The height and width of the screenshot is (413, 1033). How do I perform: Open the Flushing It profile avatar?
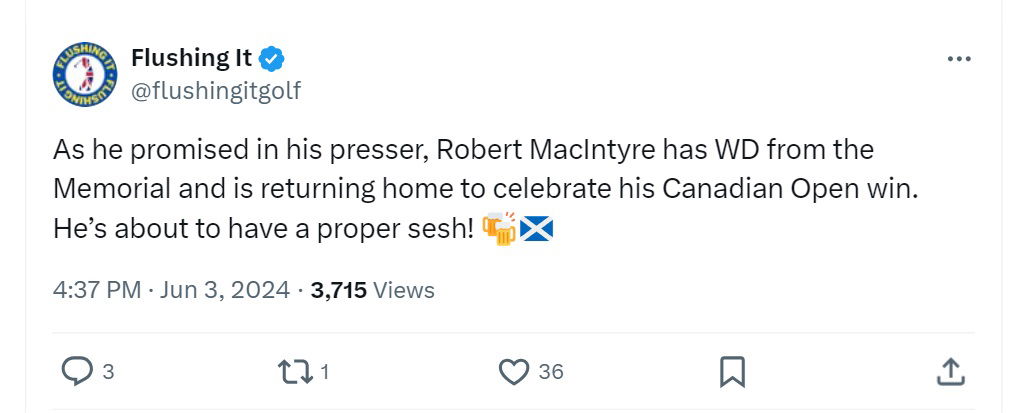[x=84, y=75]
